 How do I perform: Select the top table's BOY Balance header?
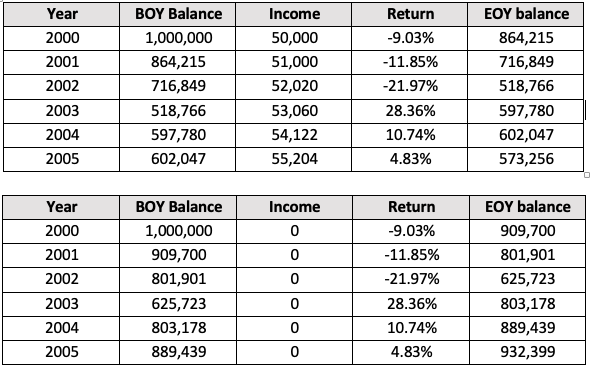[178, 14]
